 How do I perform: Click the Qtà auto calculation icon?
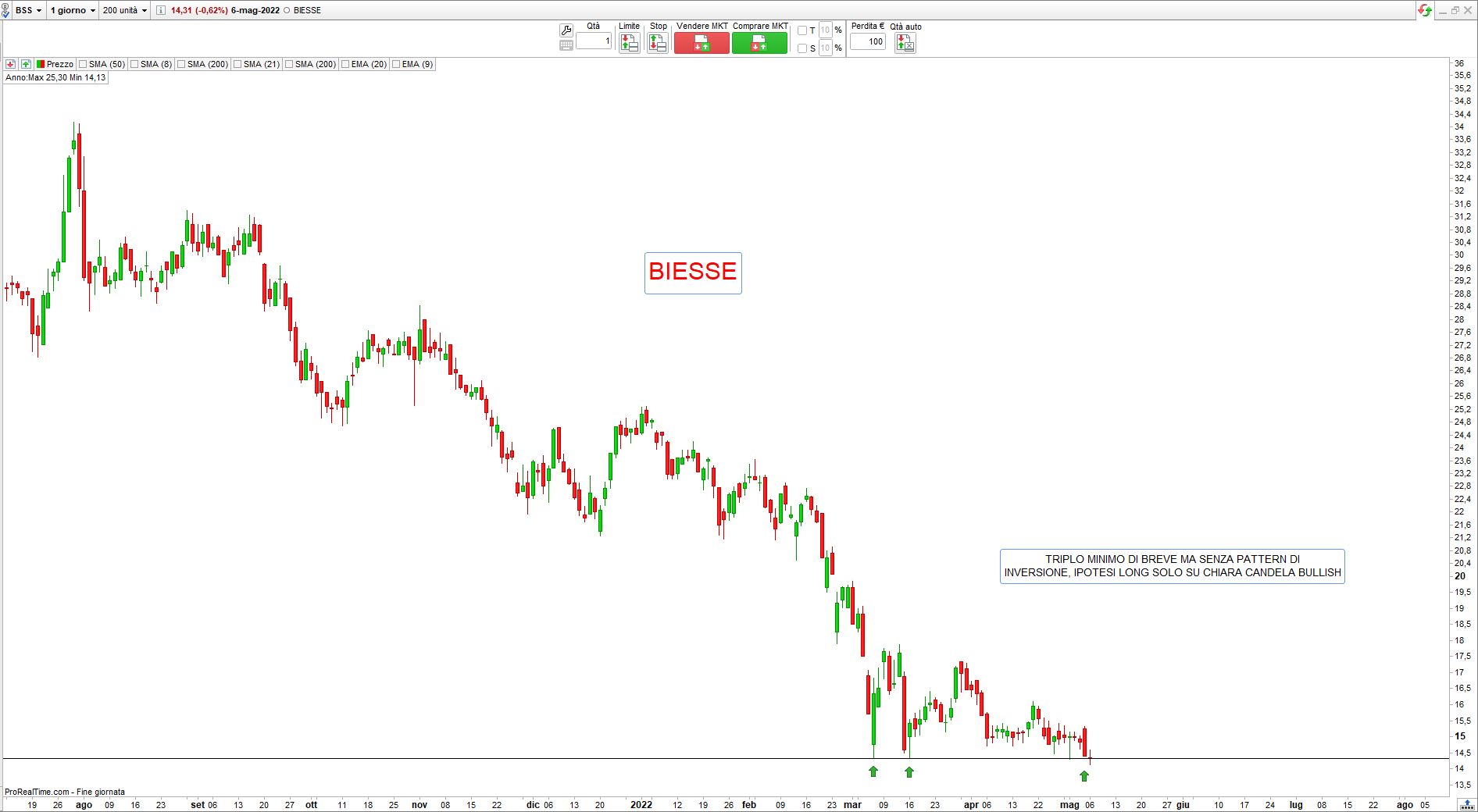click(905, 44)
